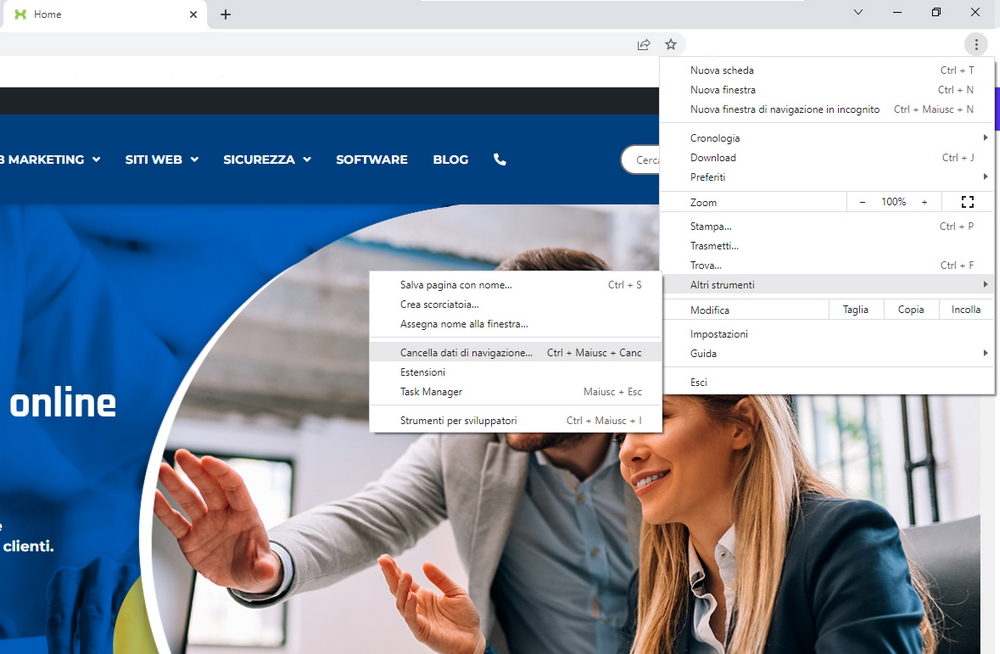
Task: Open Impostazioni from the menu
Action: [x=827, y=334]
